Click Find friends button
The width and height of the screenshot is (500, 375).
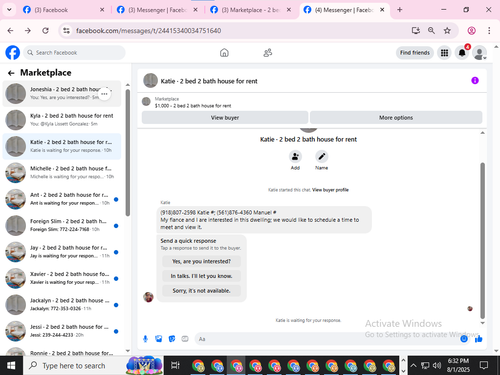click(x=415, y=53)
